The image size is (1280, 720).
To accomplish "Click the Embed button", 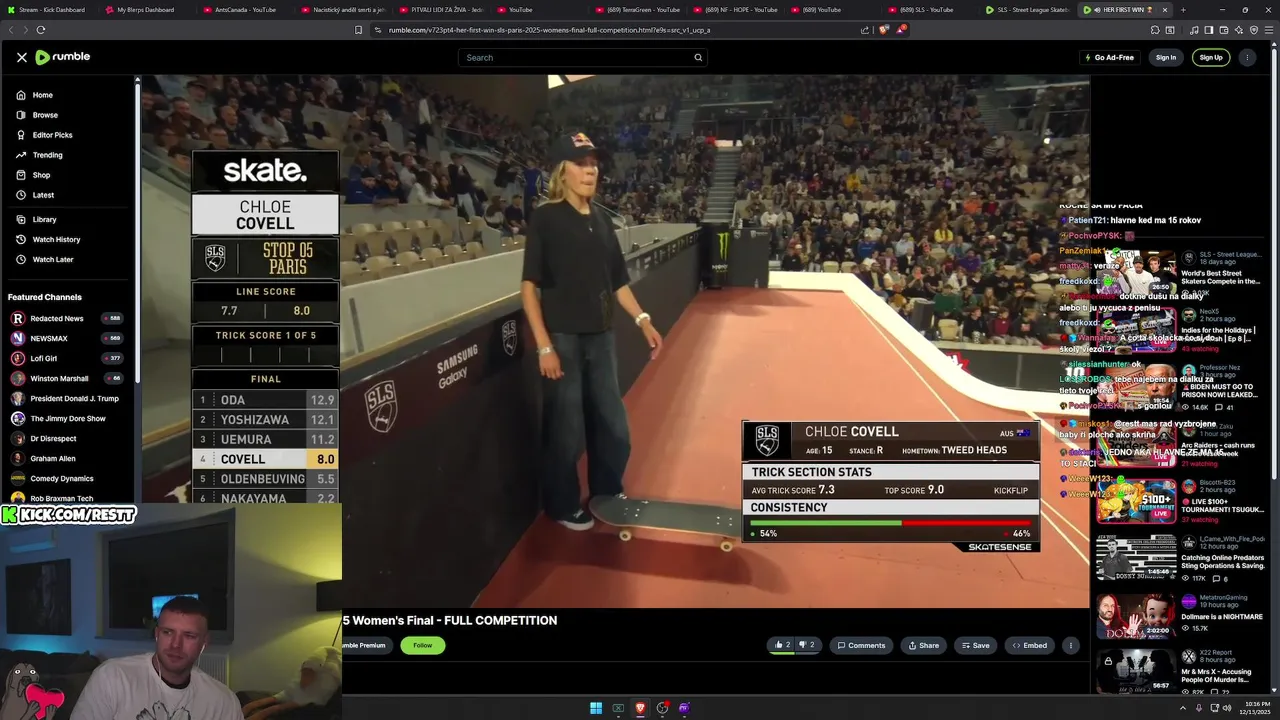I will (x=1029, y=645).
